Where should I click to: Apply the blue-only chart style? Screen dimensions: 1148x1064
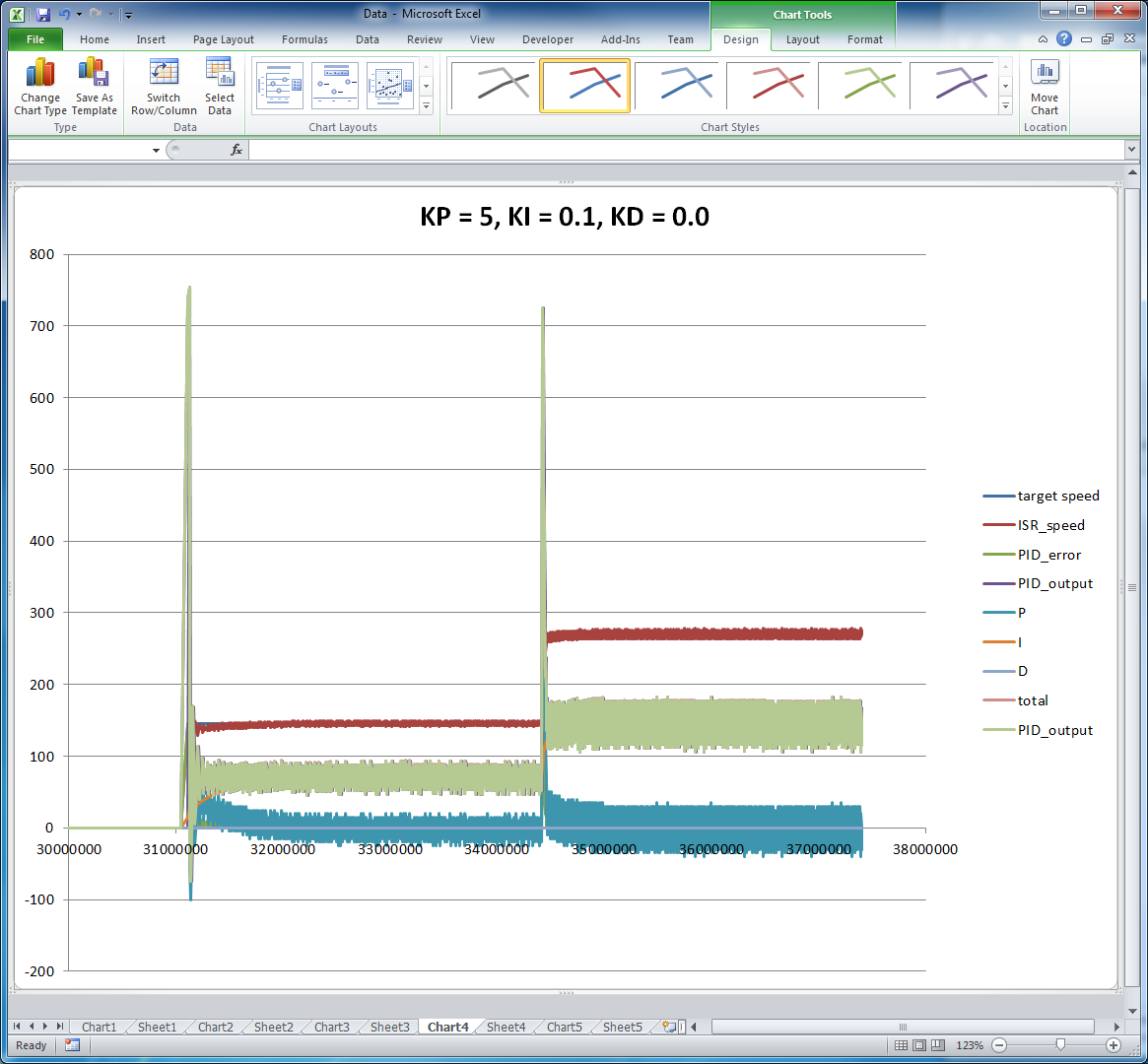(677, 87)
